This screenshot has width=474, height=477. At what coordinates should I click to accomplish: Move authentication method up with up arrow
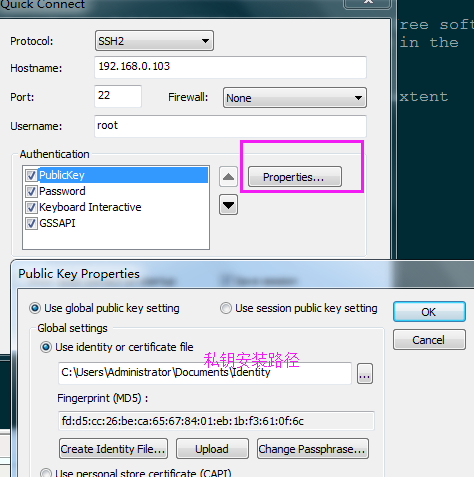(228, 177)
